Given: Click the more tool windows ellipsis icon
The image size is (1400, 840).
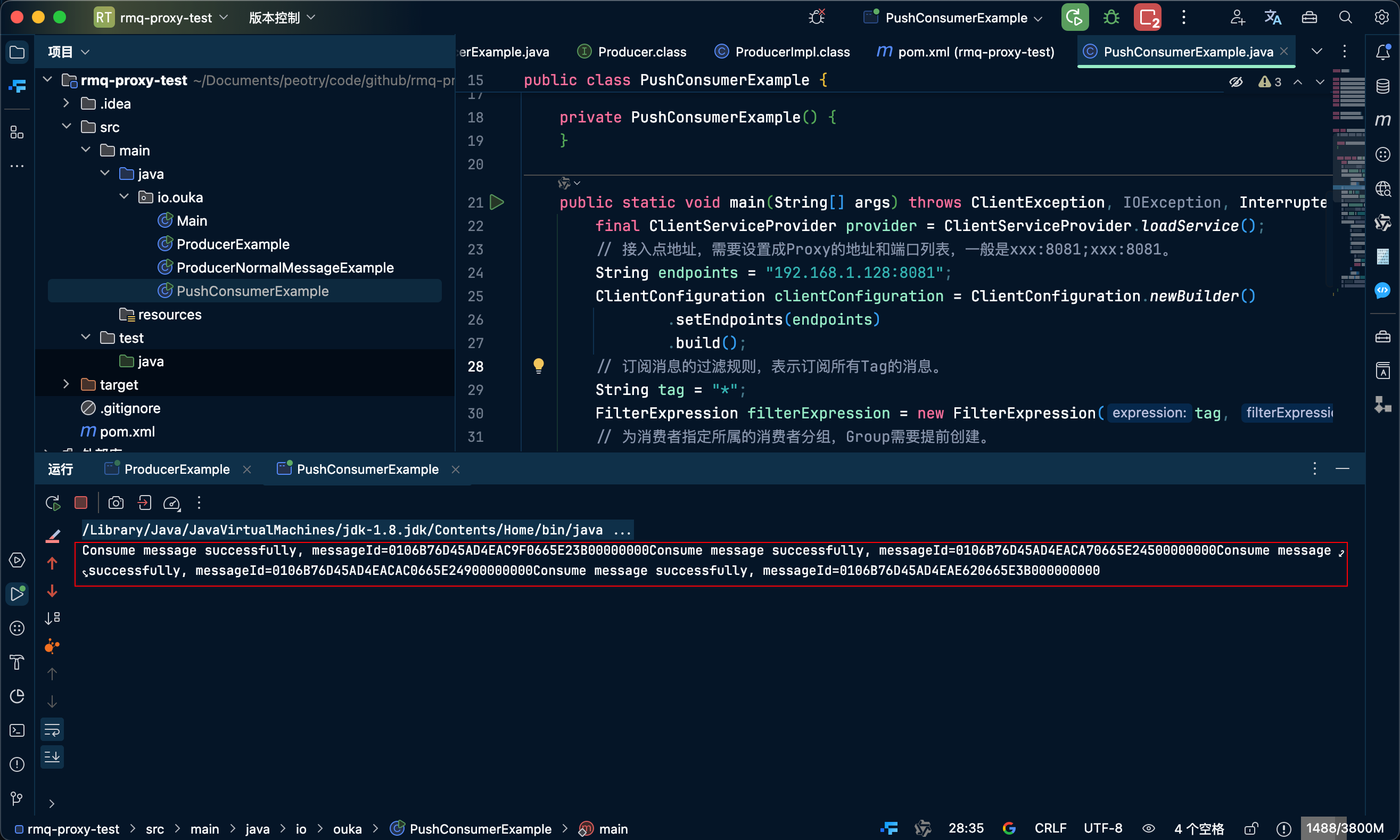Looking at the screenshot, I should [x=17, y=166].
